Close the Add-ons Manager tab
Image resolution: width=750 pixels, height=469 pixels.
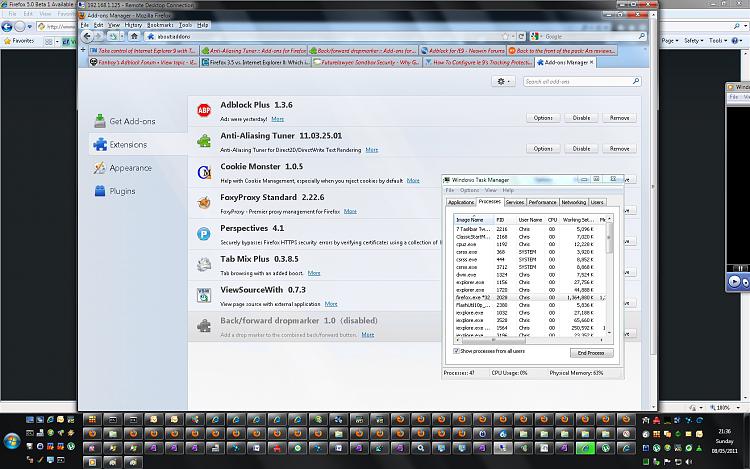pos(591,62)
